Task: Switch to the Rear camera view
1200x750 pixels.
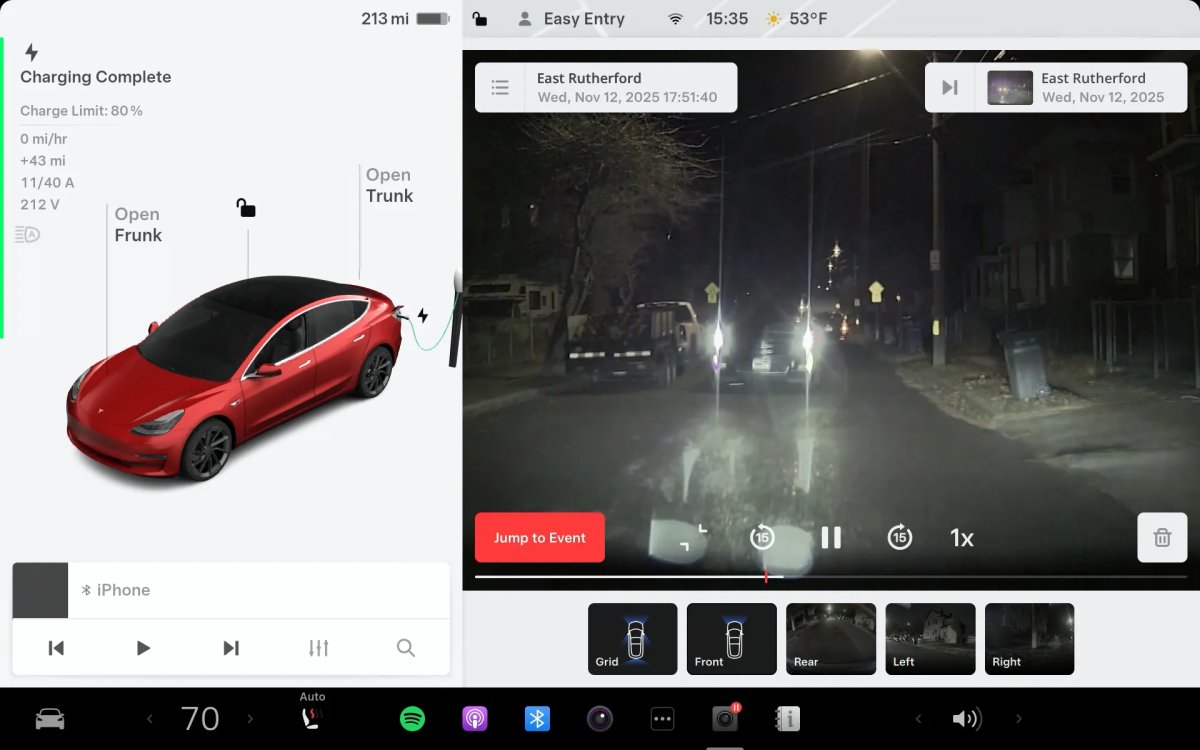Action: pos(830,638)
